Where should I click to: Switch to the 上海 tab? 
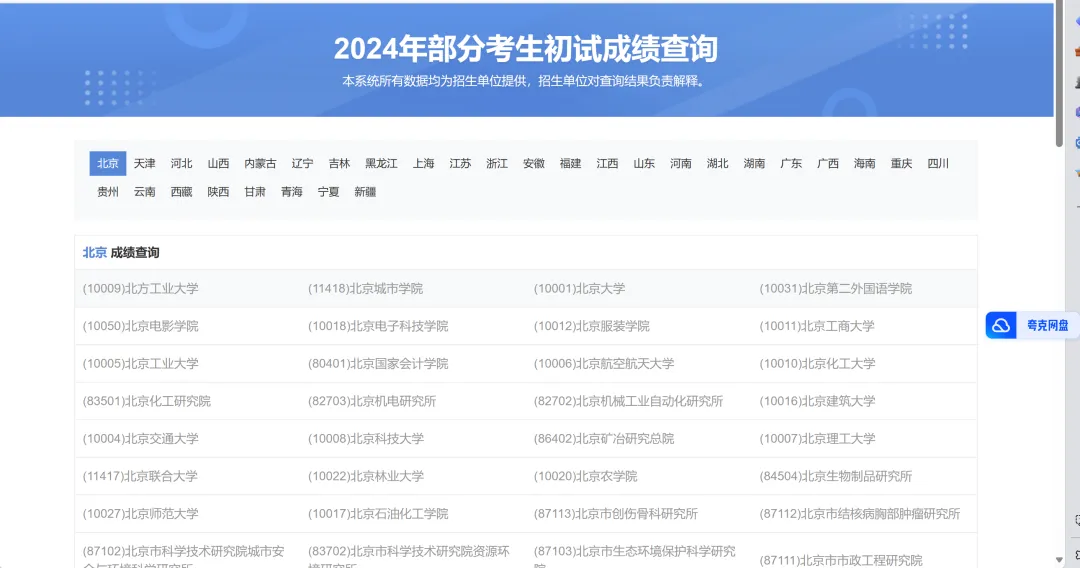click(x=424, y=163)
